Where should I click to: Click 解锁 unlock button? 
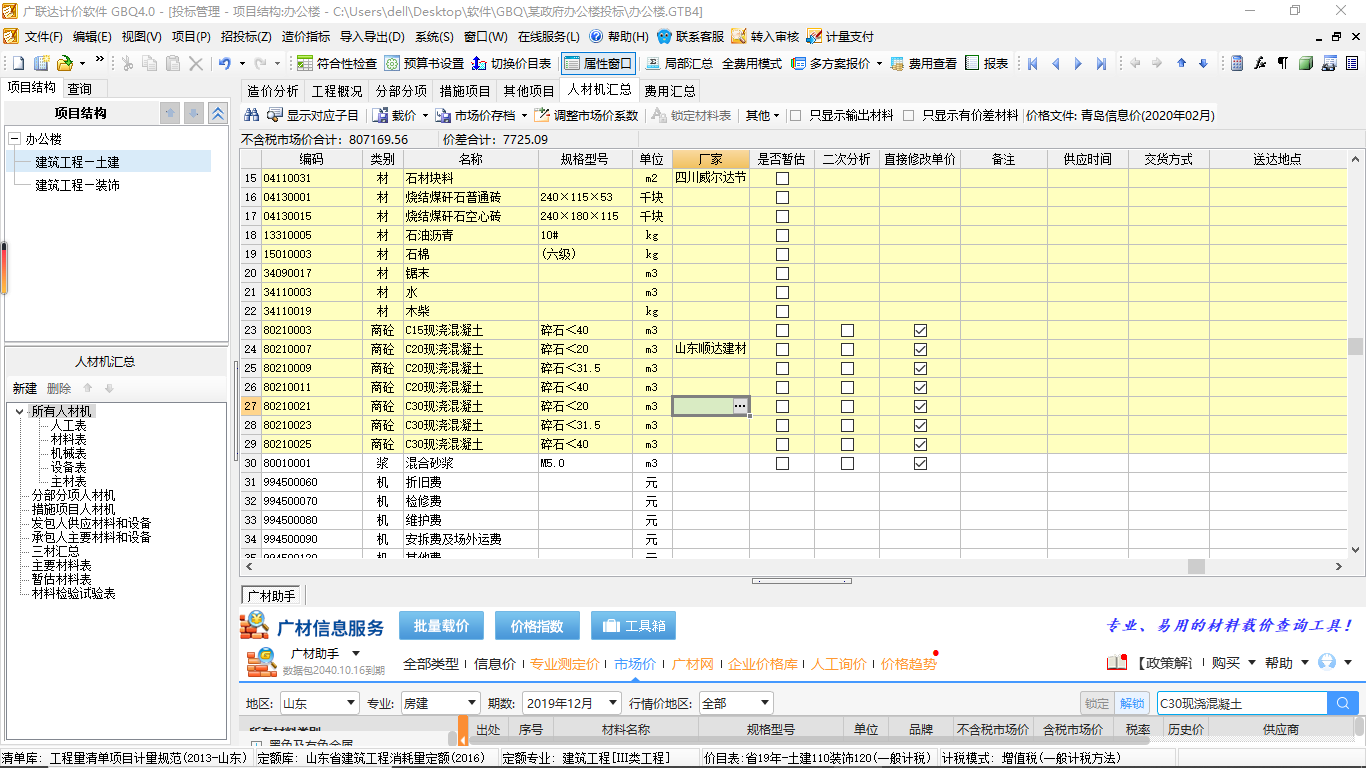1132,703
